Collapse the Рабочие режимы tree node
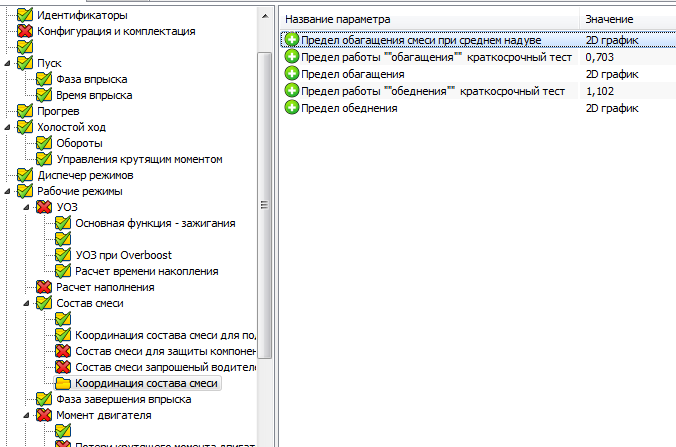 9,191
